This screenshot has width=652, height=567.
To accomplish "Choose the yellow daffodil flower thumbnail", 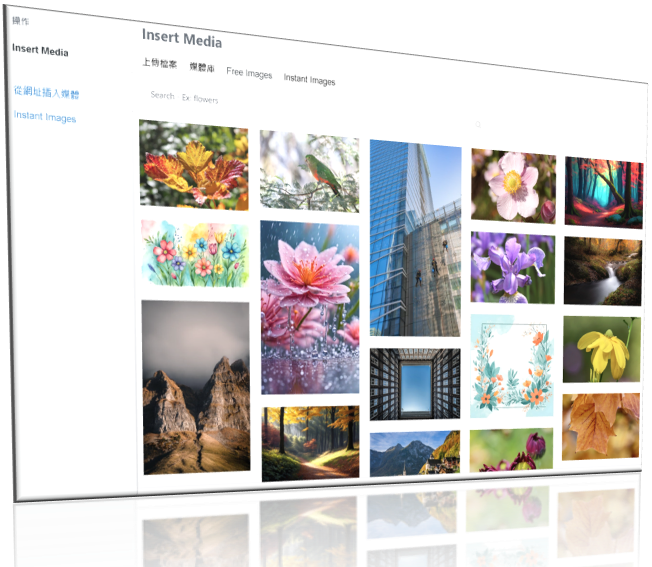I will [x=601, y=348].
